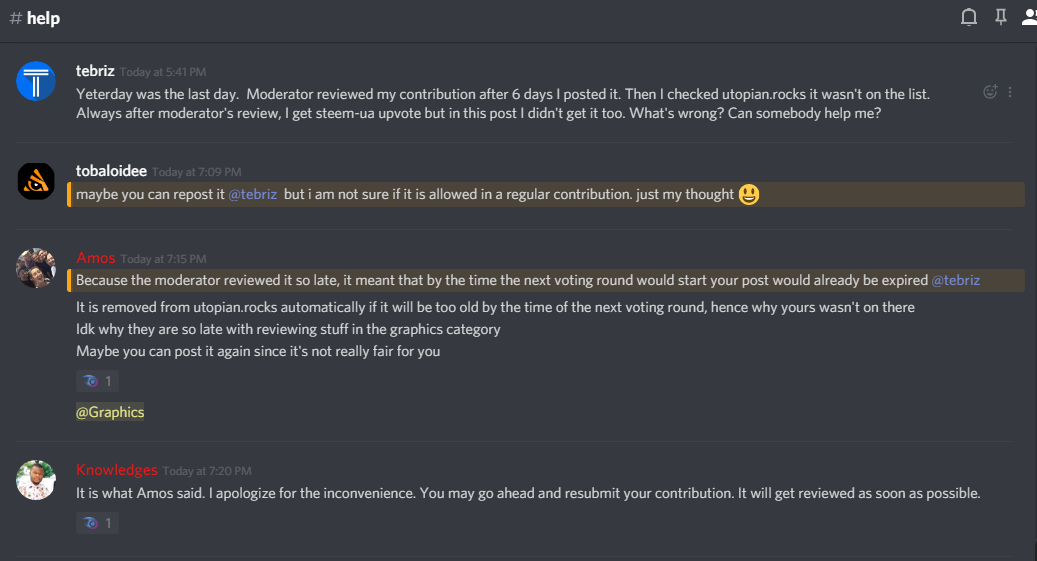
Task: Toggle reaction under Amos's message
Action: click(x=97, y=381)
